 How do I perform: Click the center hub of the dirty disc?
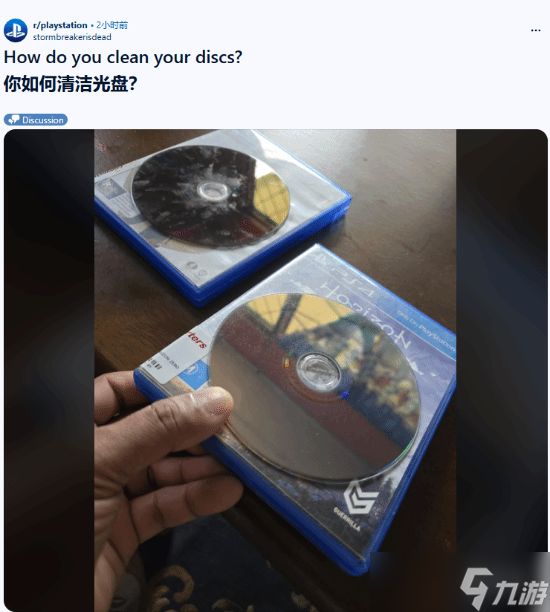pos(213,190)
